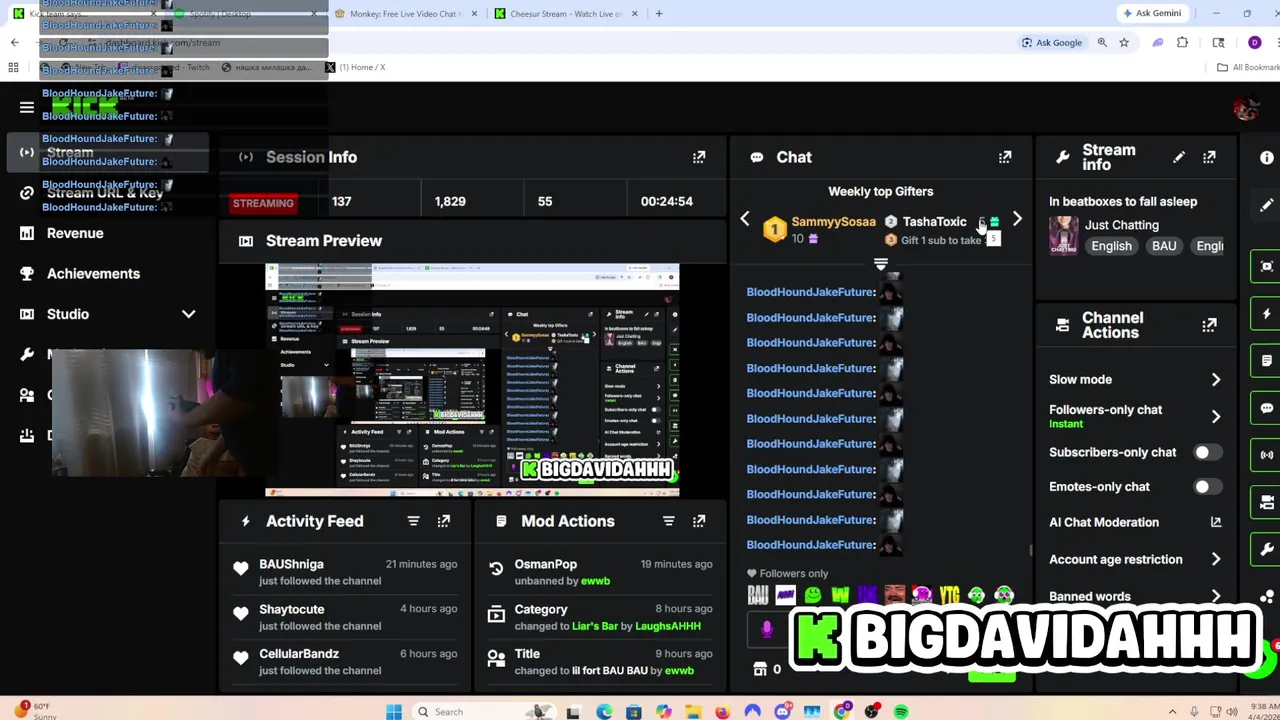Switch to the Monkey Free Live Video Chat tab
1280x720 pixels.
[407, 14]
